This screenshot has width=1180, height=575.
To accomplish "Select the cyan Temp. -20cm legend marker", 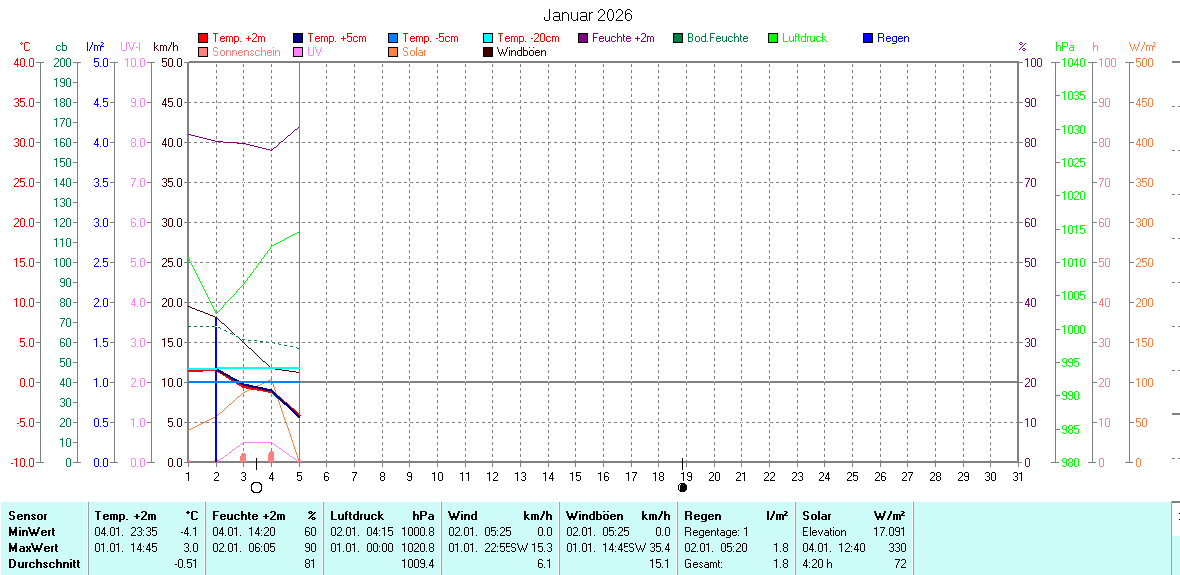I will (489, 38).
